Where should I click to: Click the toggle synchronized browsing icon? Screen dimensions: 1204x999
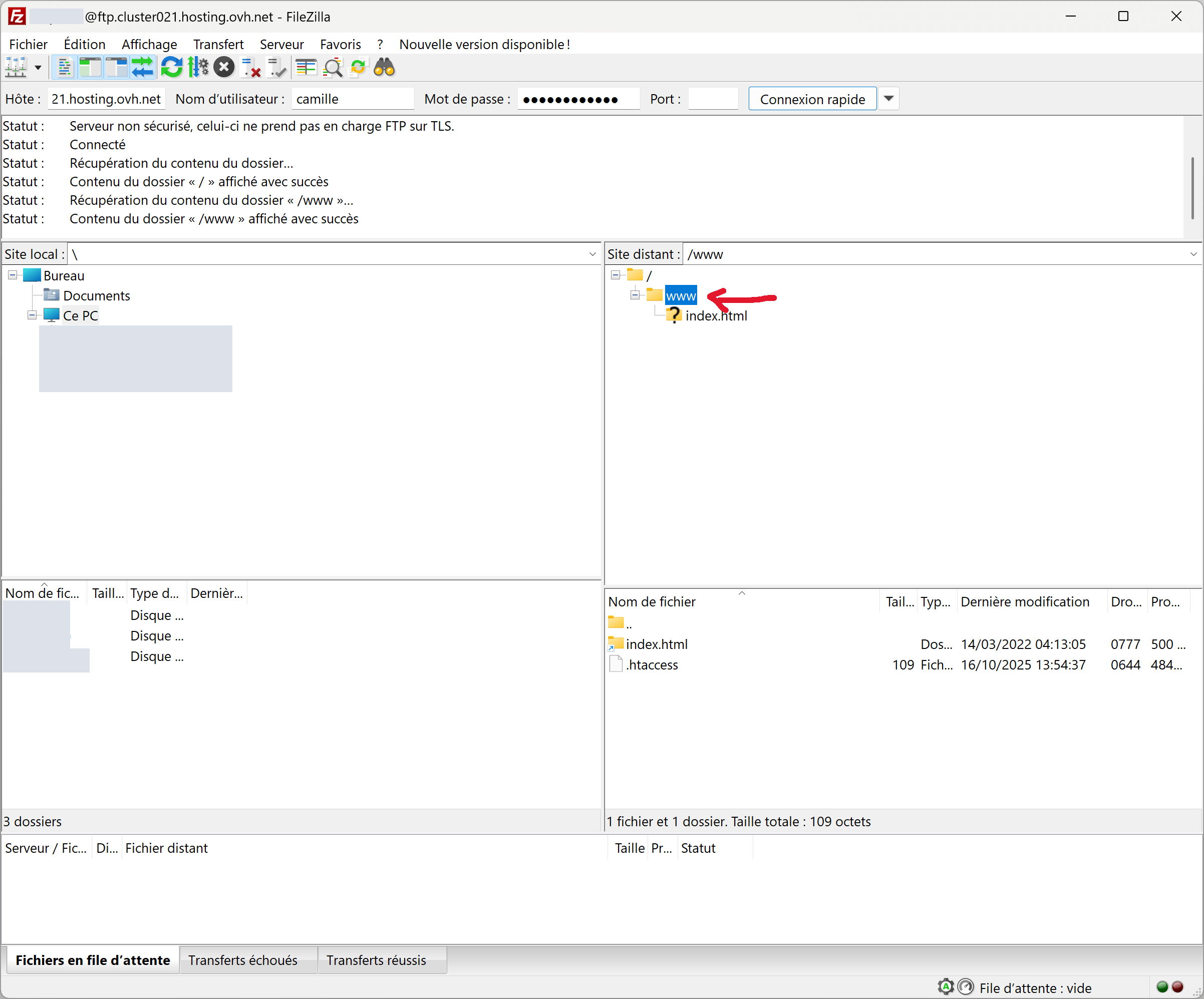(358, 68)
